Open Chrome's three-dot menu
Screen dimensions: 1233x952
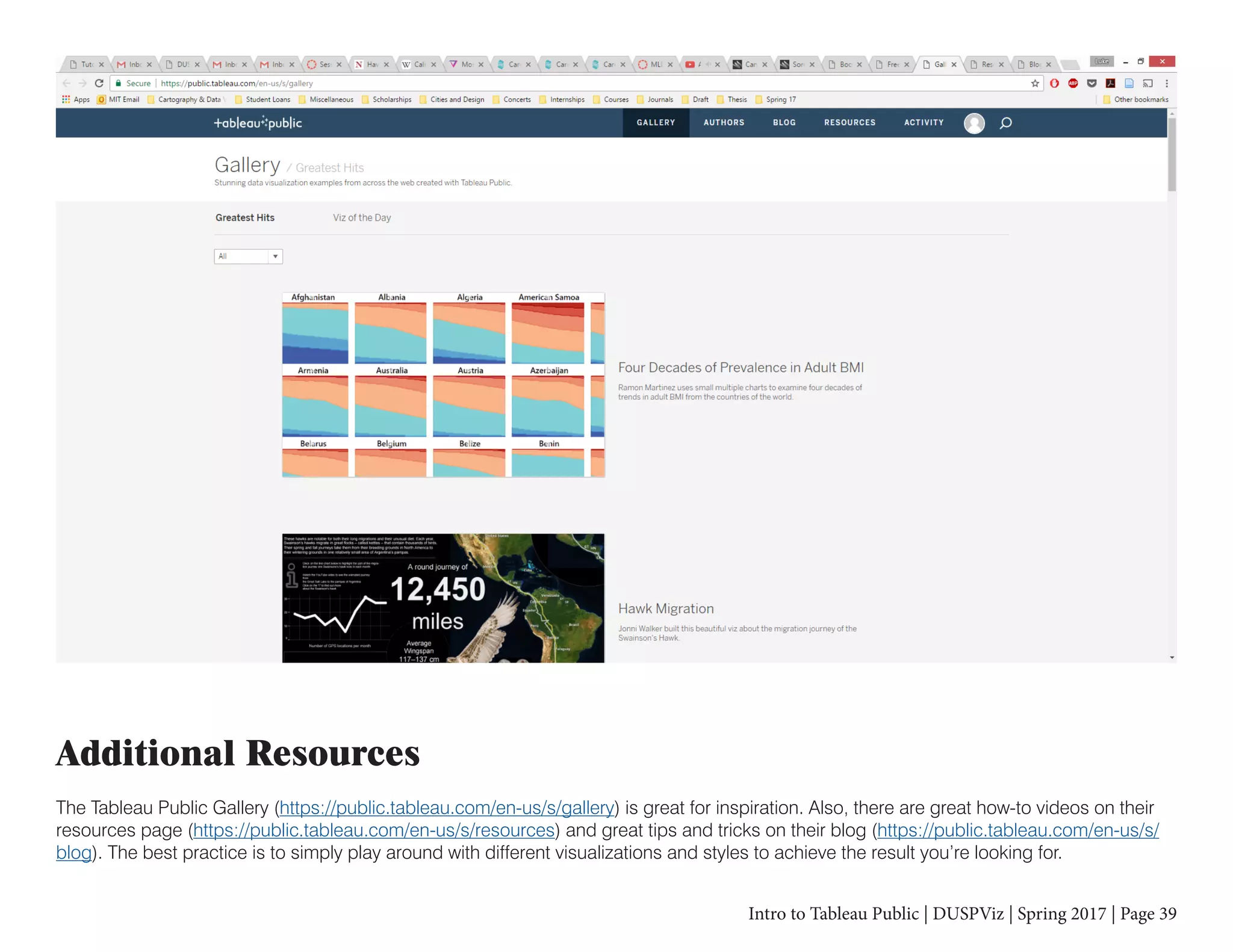click(1167, 83)
